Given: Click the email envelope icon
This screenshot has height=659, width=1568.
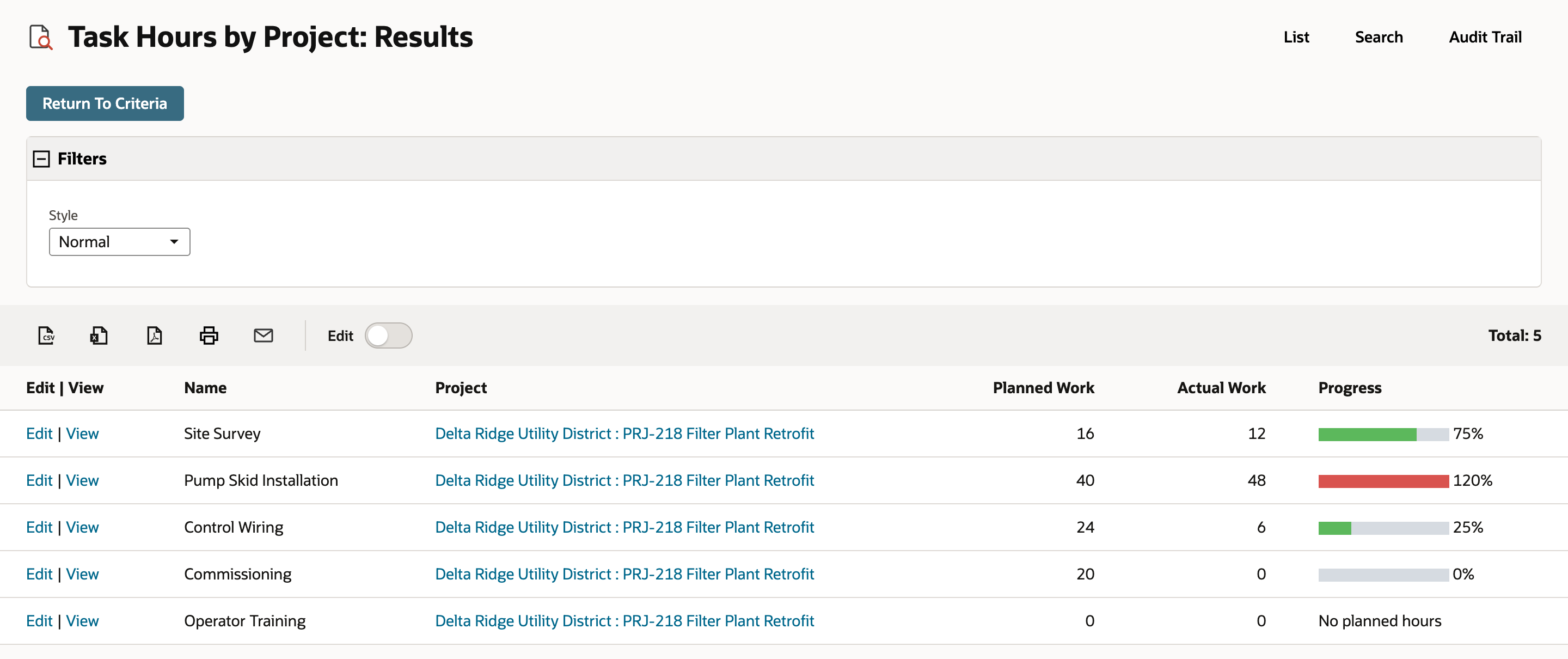Looking at the screenshot, I should point(264,335).
